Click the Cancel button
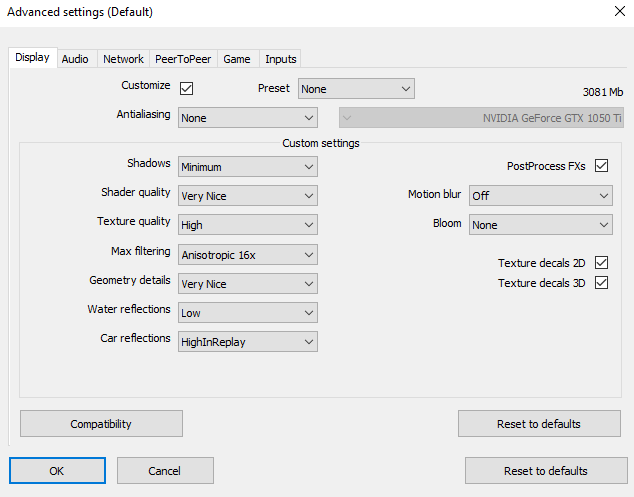Screen dimensions: 634x497 pos(165,471)
